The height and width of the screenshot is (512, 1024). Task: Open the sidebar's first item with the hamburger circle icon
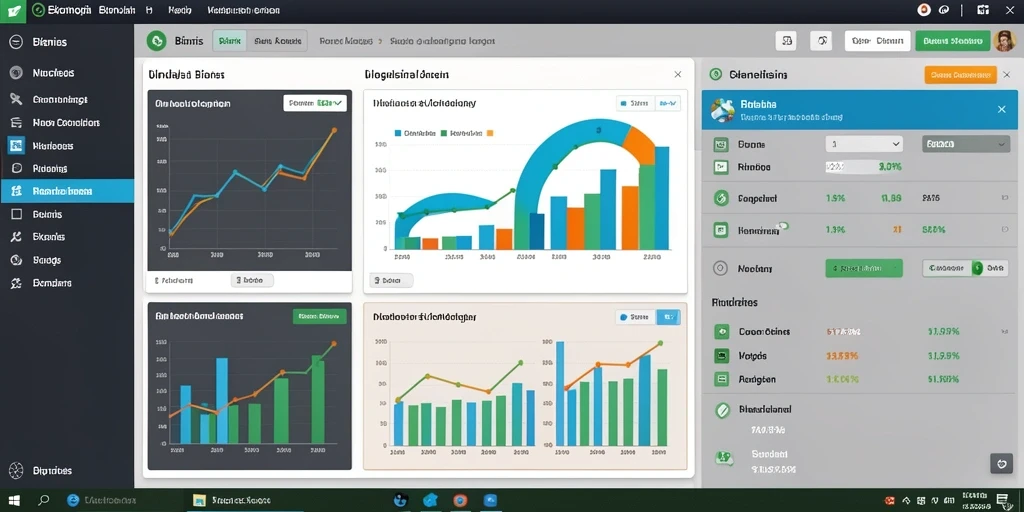[x=16, y=42]
